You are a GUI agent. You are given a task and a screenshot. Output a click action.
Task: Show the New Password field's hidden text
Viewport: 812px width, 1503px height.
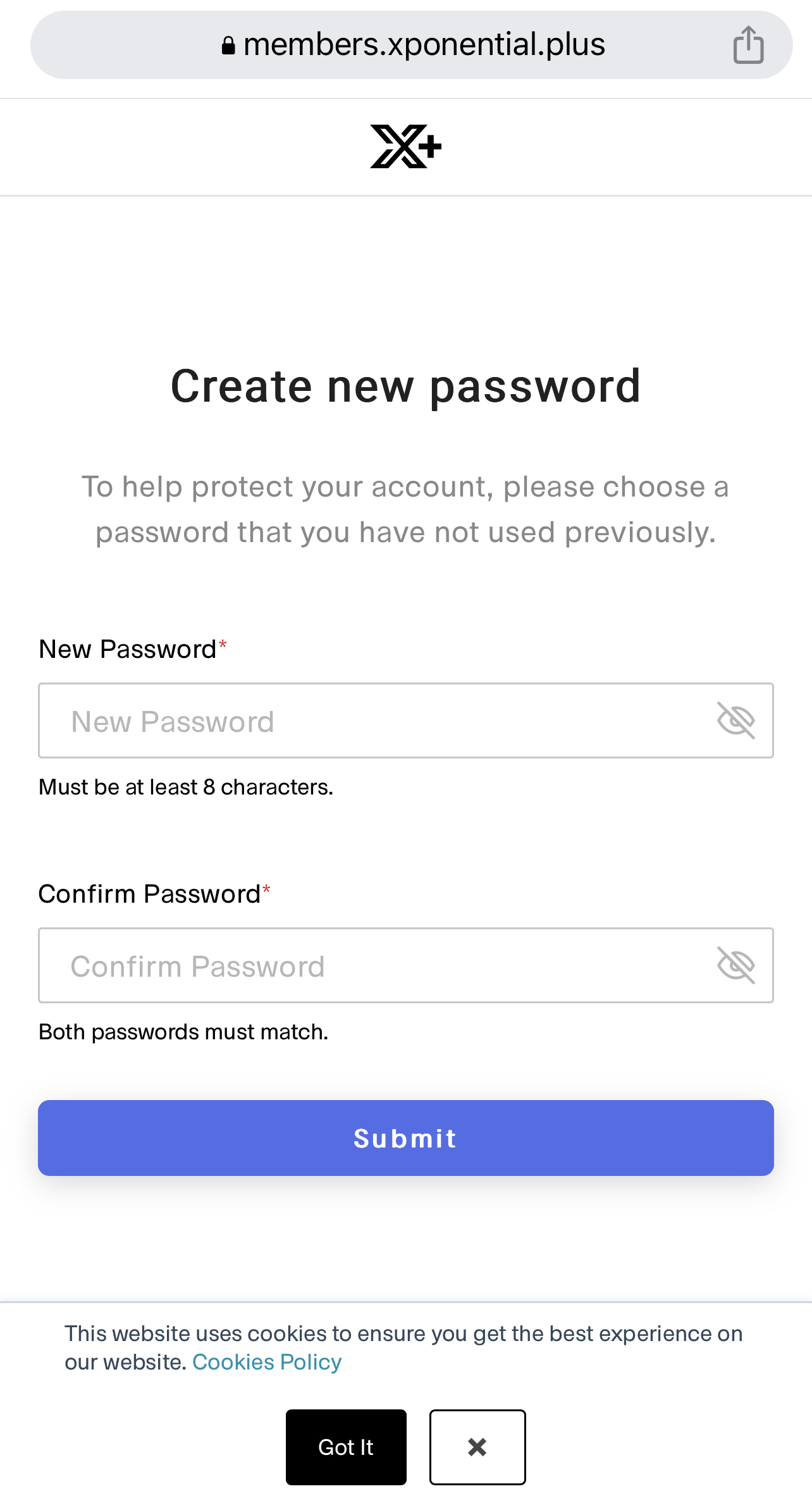[735, 721]
